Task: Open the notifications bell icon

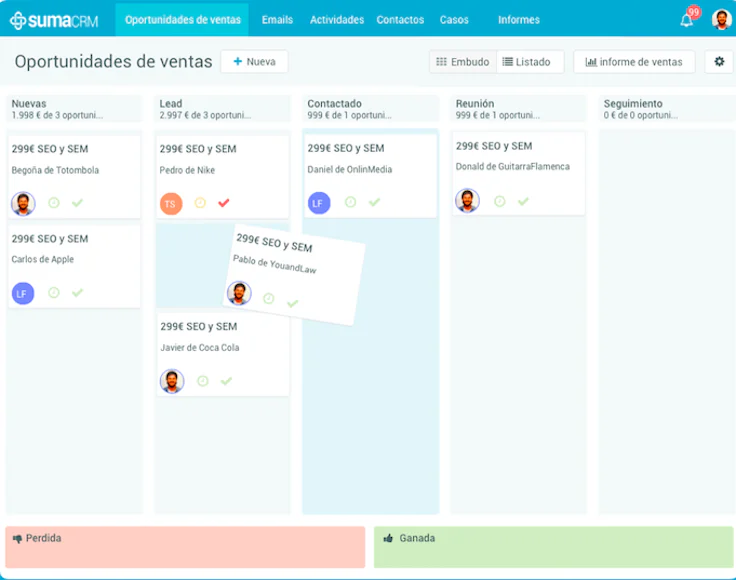Action: [x=686, y=21]
